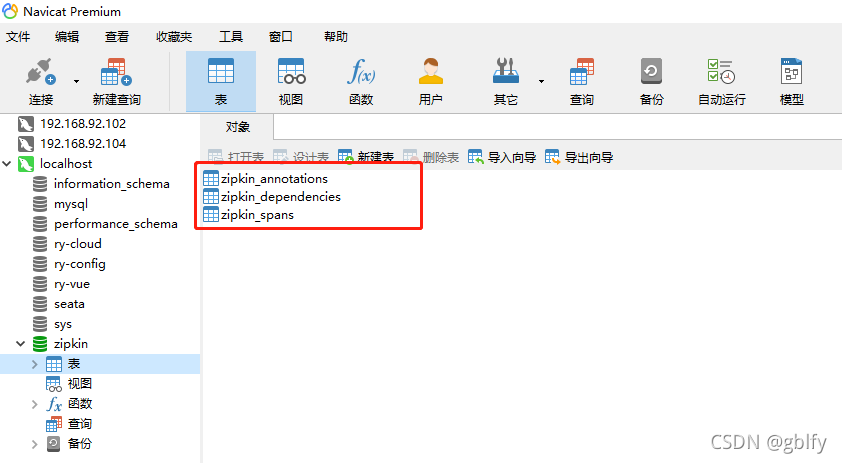Click the Open Table (打开表) button
This screenshot has height=463, width=842.
click(x=236, y=157)
